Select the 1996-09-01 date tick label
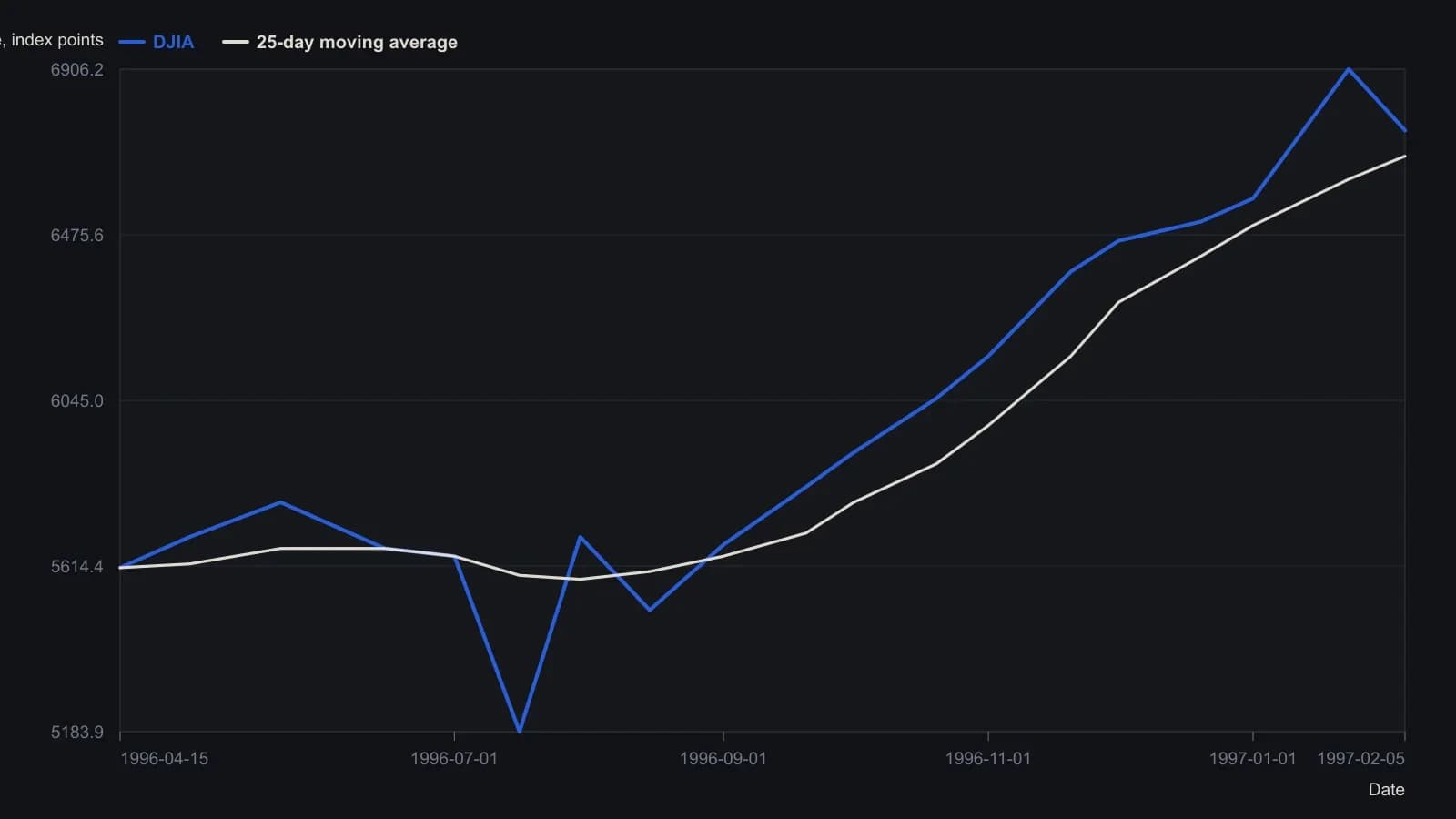The width and height of the screenshot is (1456, 819). [x=723, y=759]
